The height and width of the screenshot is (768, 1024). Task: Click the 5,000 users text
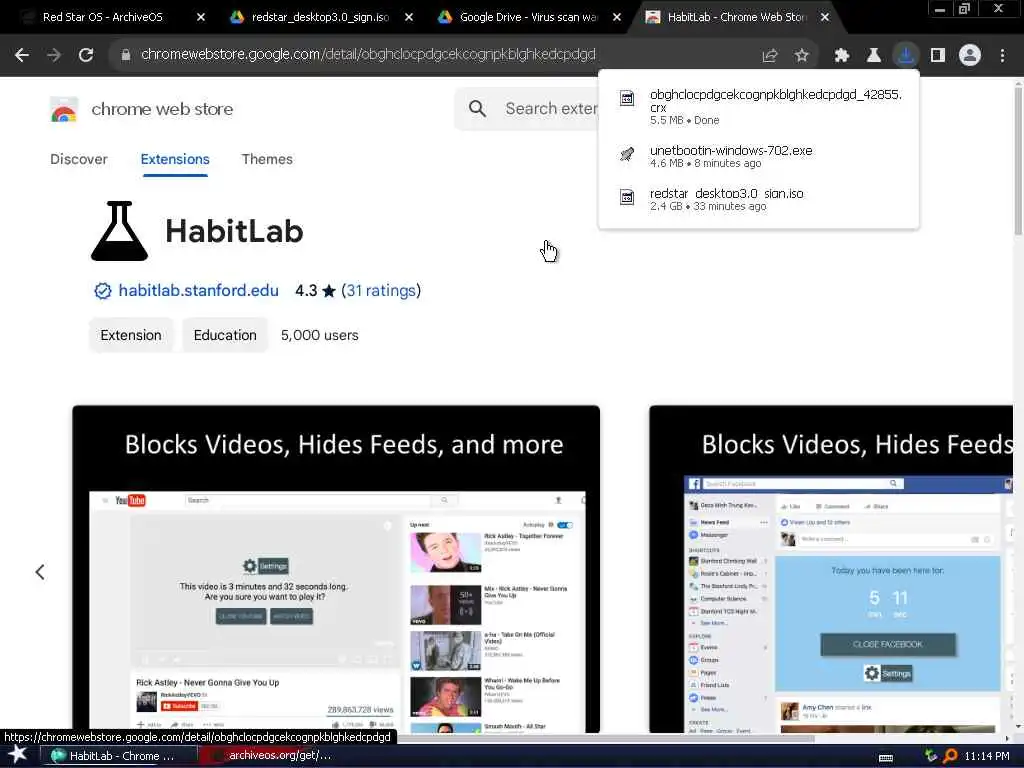(x=319, y=335)
